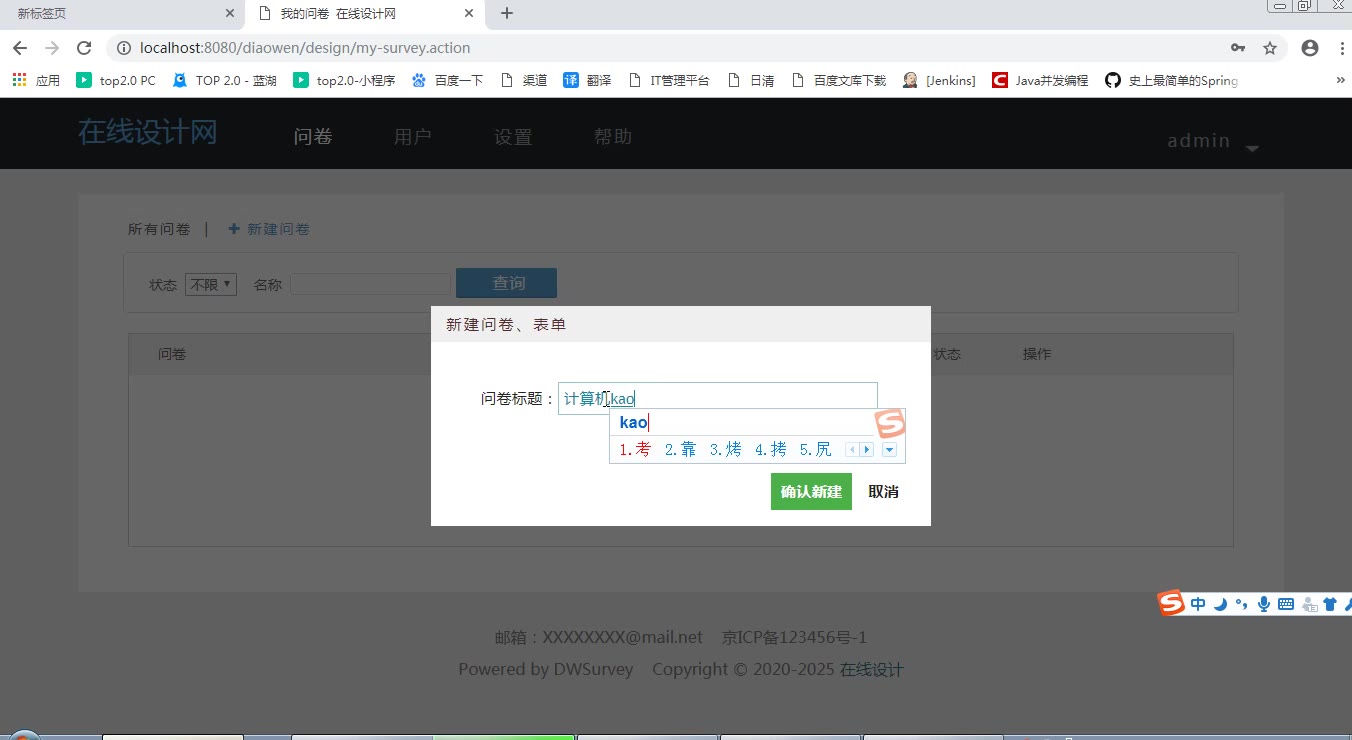
Task: Reload the page
Action: coord(84,48)
